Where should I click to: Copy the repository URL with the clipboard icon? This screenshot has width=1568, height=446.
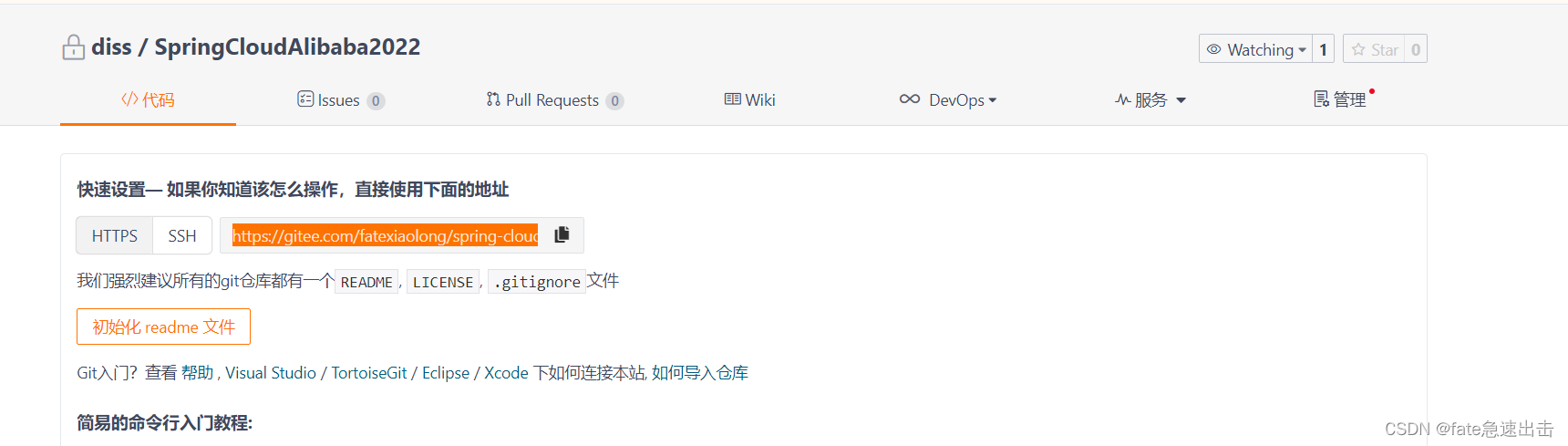click(x=562, y=234)
